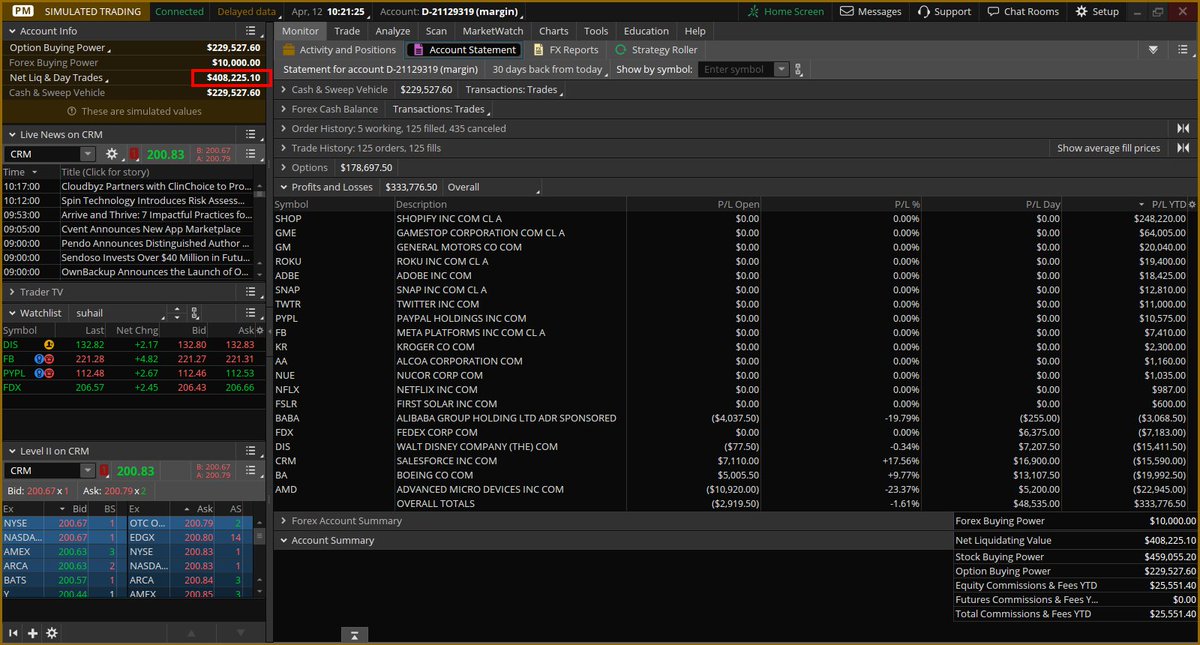
Task: Click red clipboard icon in Level II
Action: coord(106,470)
